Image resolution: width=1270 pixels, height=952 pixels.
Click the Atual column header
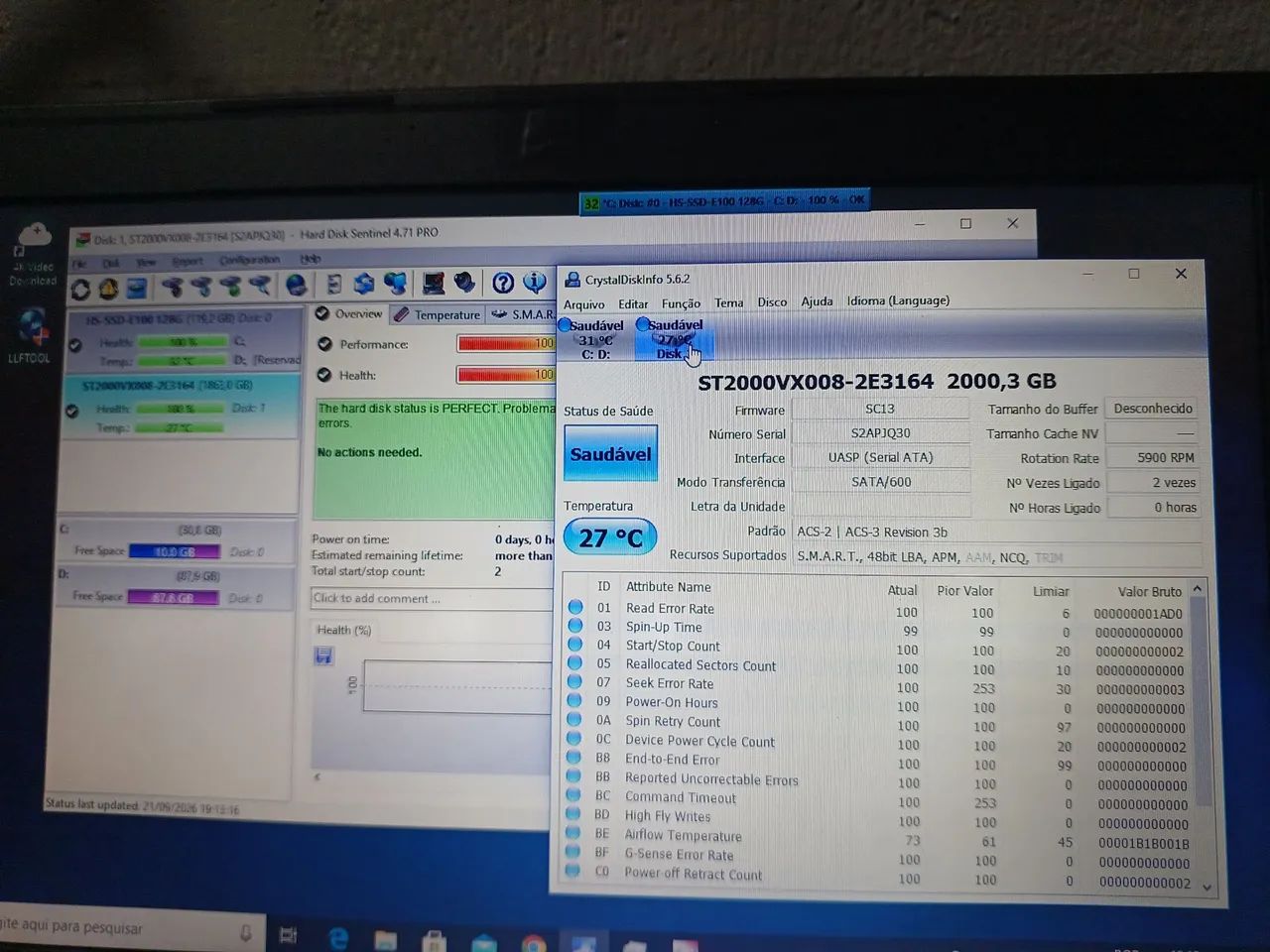point(902,590)
